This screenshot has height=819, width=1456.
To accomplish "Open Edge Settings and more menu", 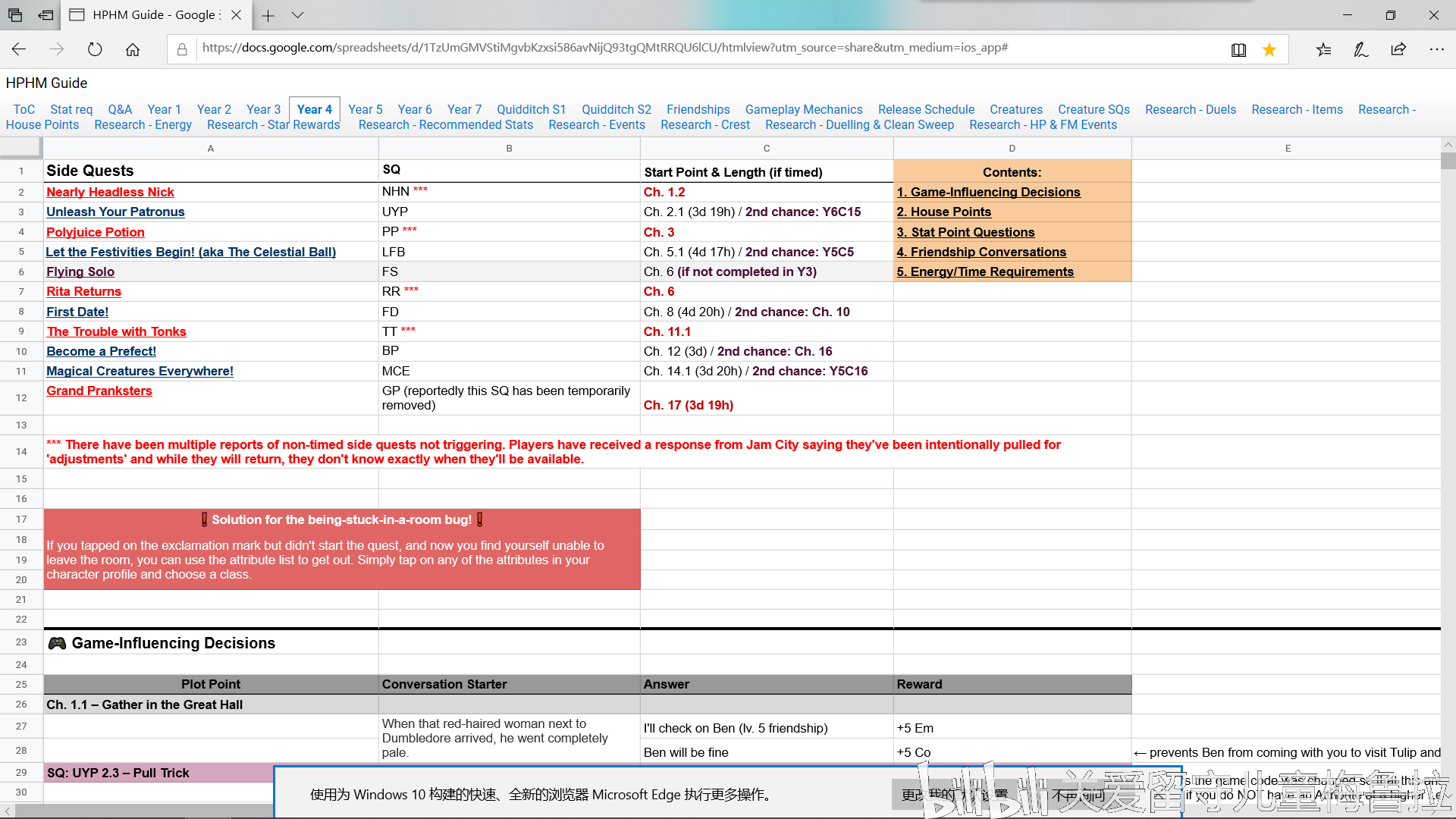I will pos(1436,49).
